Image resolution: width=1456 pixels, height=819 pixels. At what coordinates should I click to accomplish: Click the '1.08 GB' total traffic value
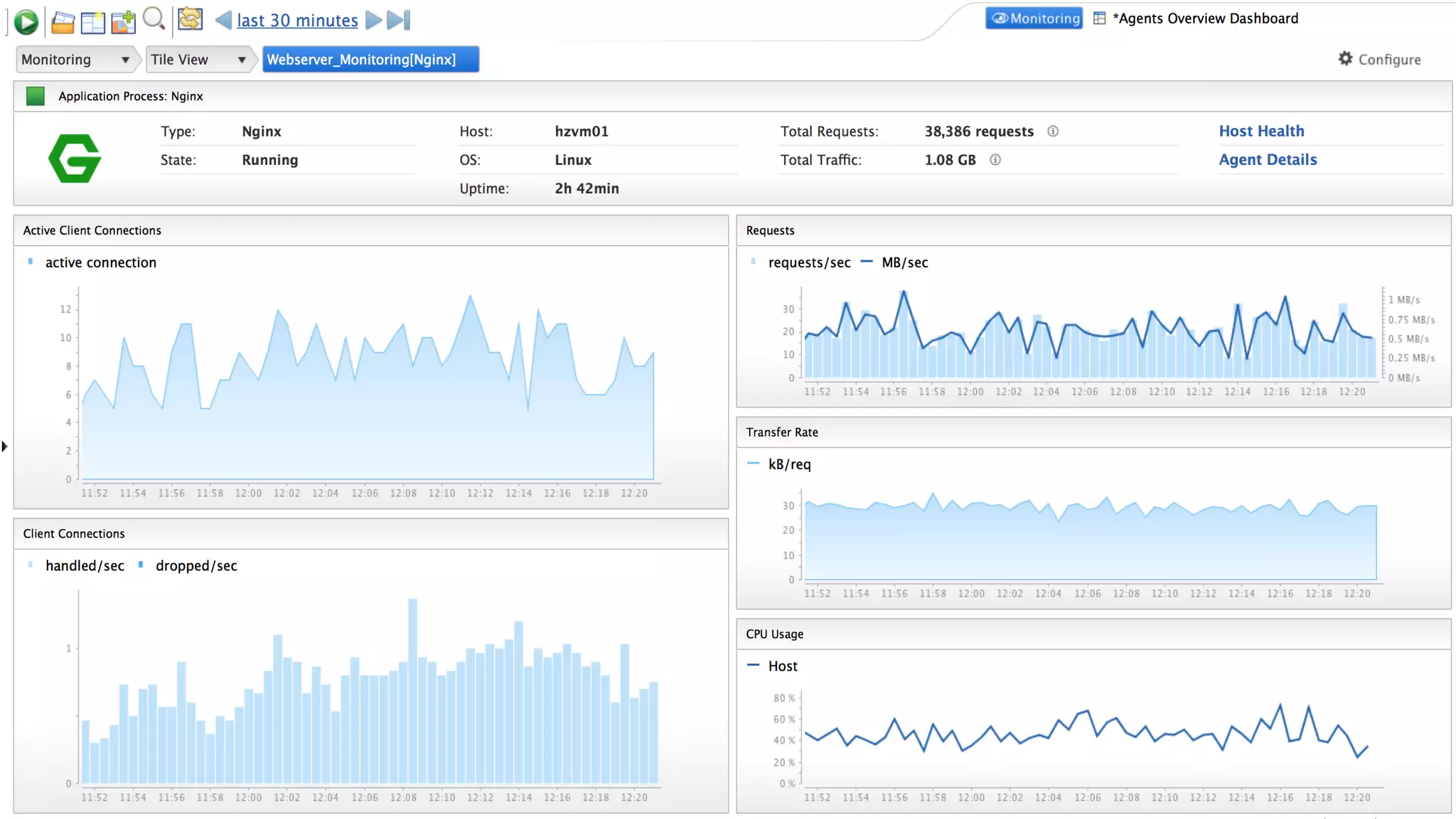[x=950, y=160]
